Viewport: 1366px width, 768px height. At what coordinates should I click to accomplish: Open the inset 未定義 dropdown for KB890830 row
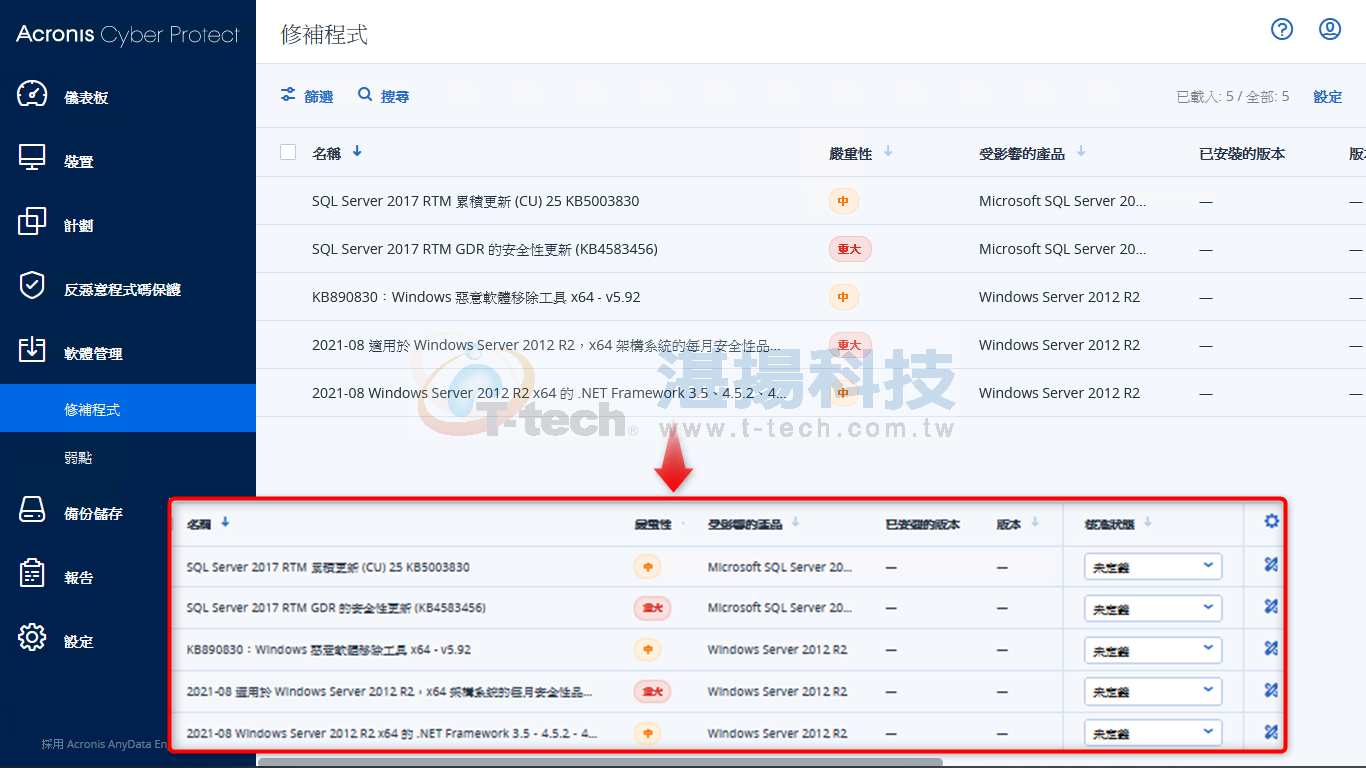point(1153,650)
